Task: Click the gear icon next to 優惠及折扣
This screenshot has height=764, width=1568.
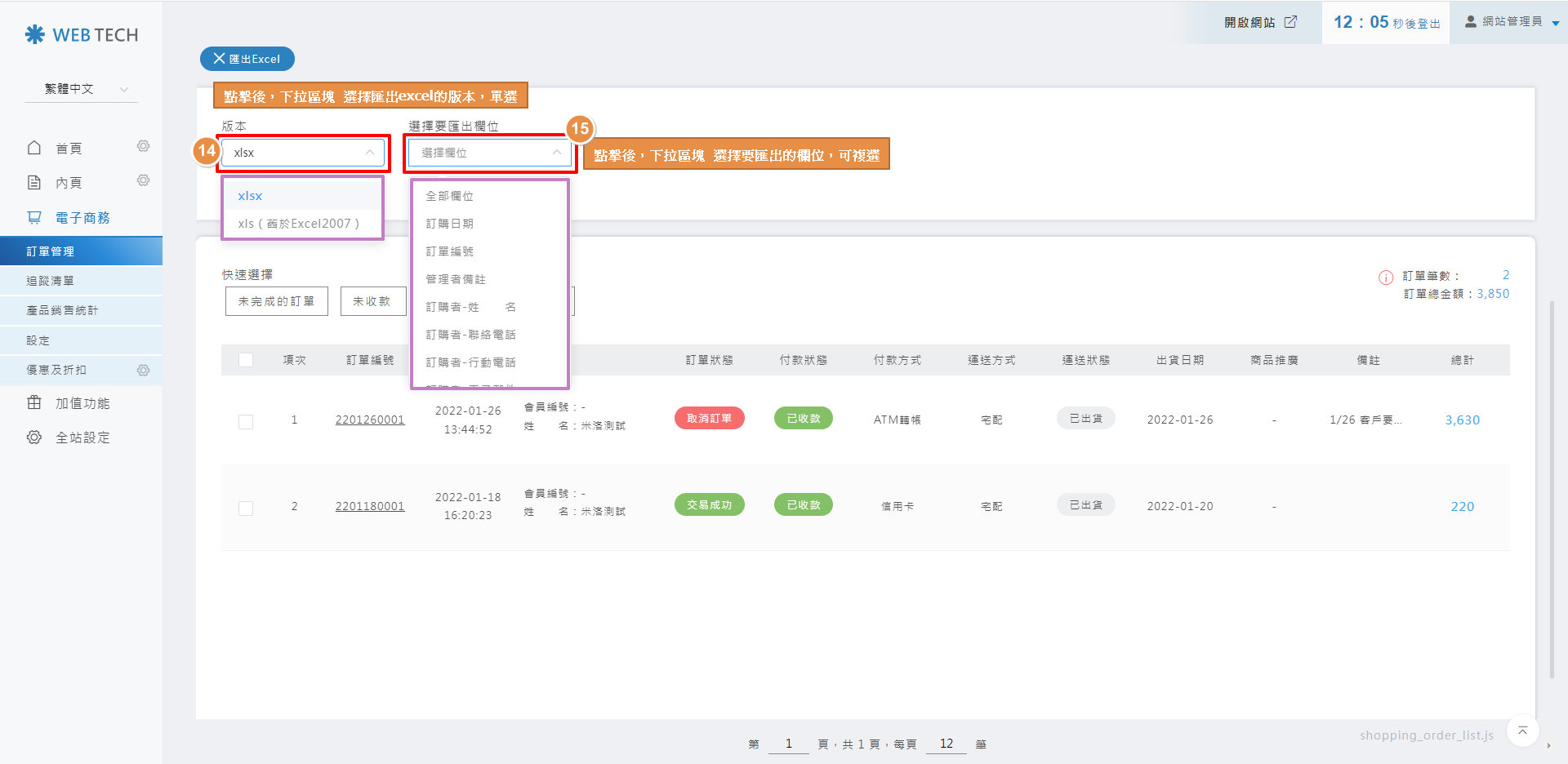Action: 143,371
